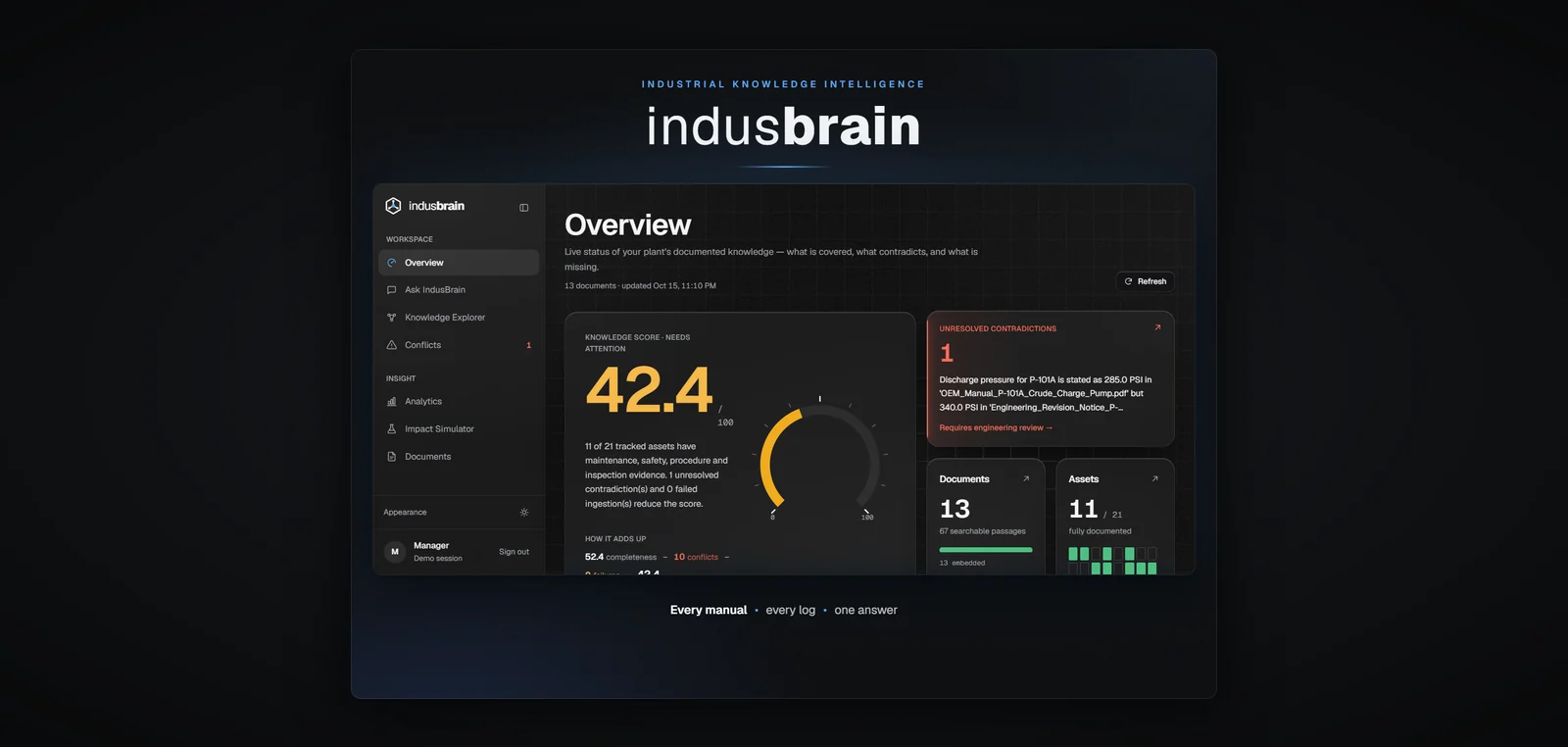Click the green embedded documents progress bar
This screenshot has width=1568, height=747.
click(x=986, y=550)
